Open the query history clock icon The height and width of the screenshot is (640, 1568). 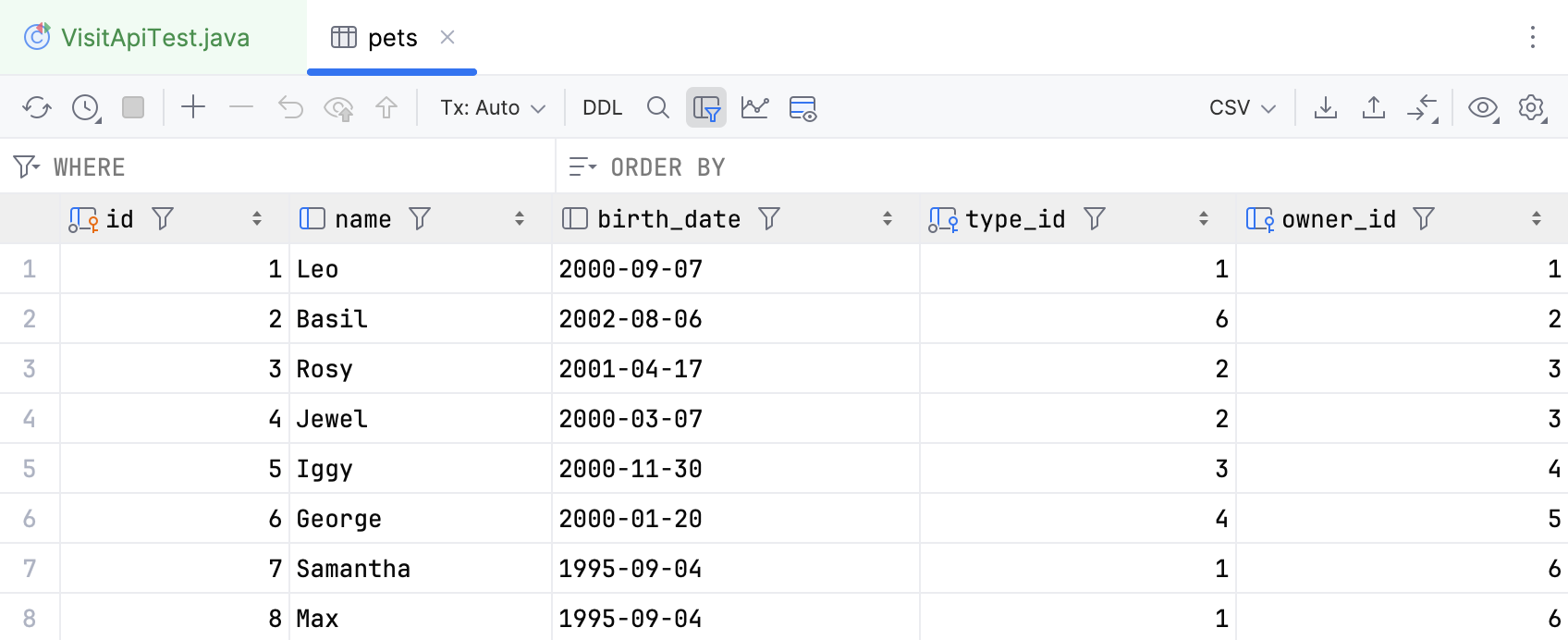tap(85, 108)
